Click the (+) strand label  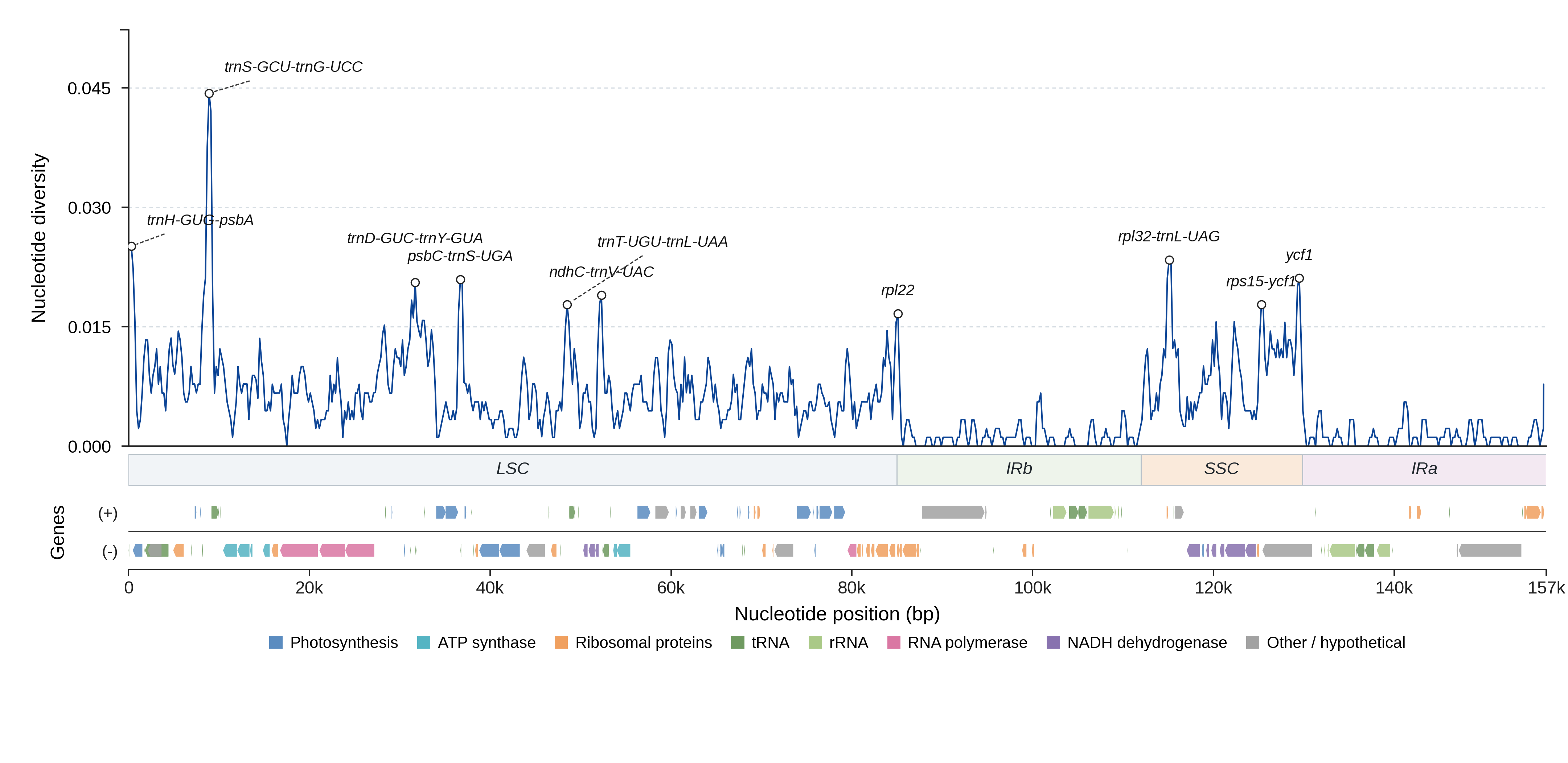coord(108,513)
